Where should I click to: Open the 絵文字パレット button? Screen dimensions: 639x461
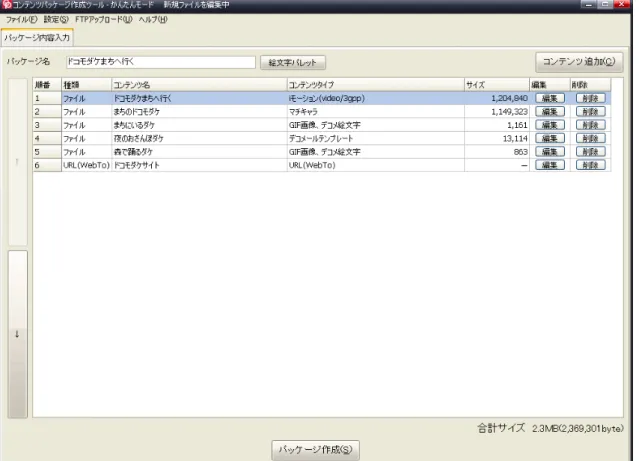click(x=293, y=62)
